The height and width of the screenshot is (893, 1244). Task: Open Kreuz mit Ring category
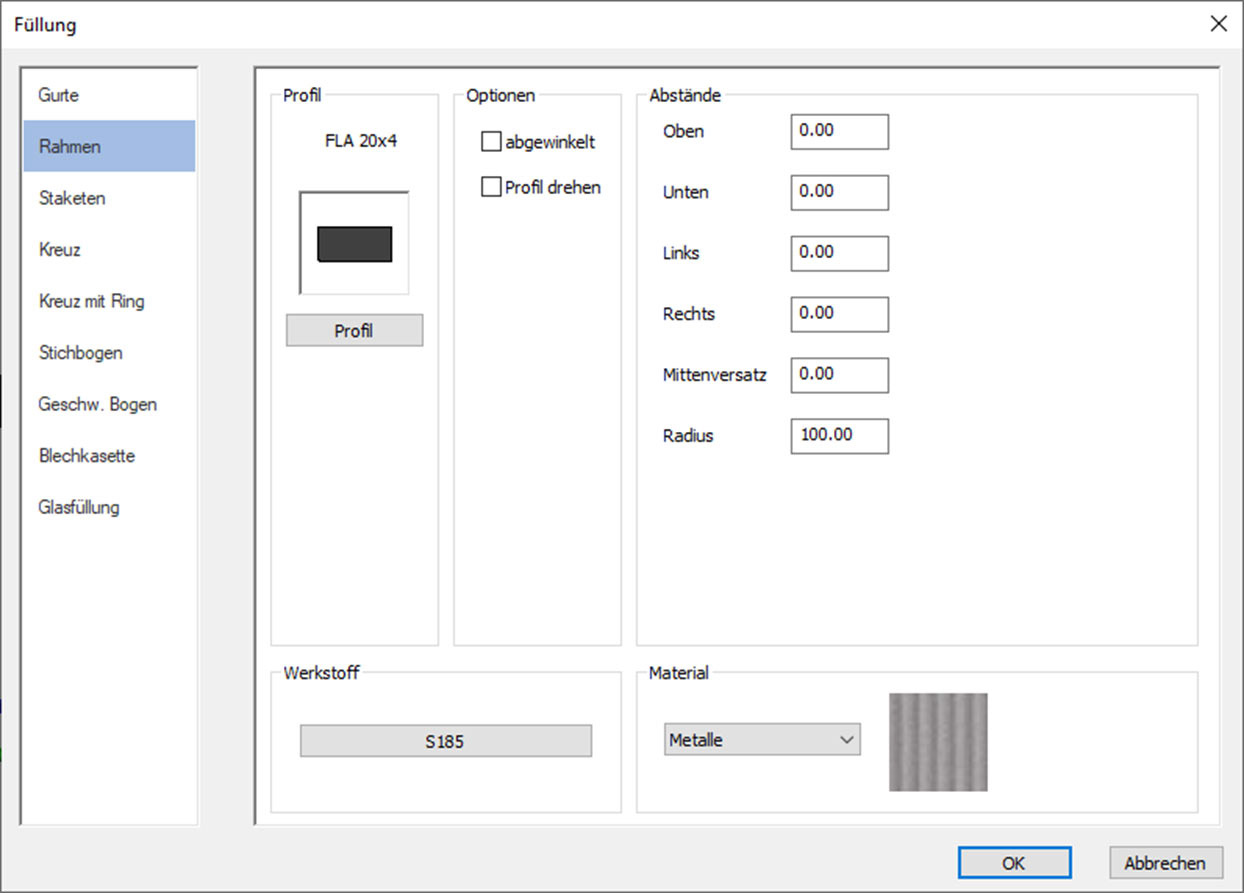109,301
